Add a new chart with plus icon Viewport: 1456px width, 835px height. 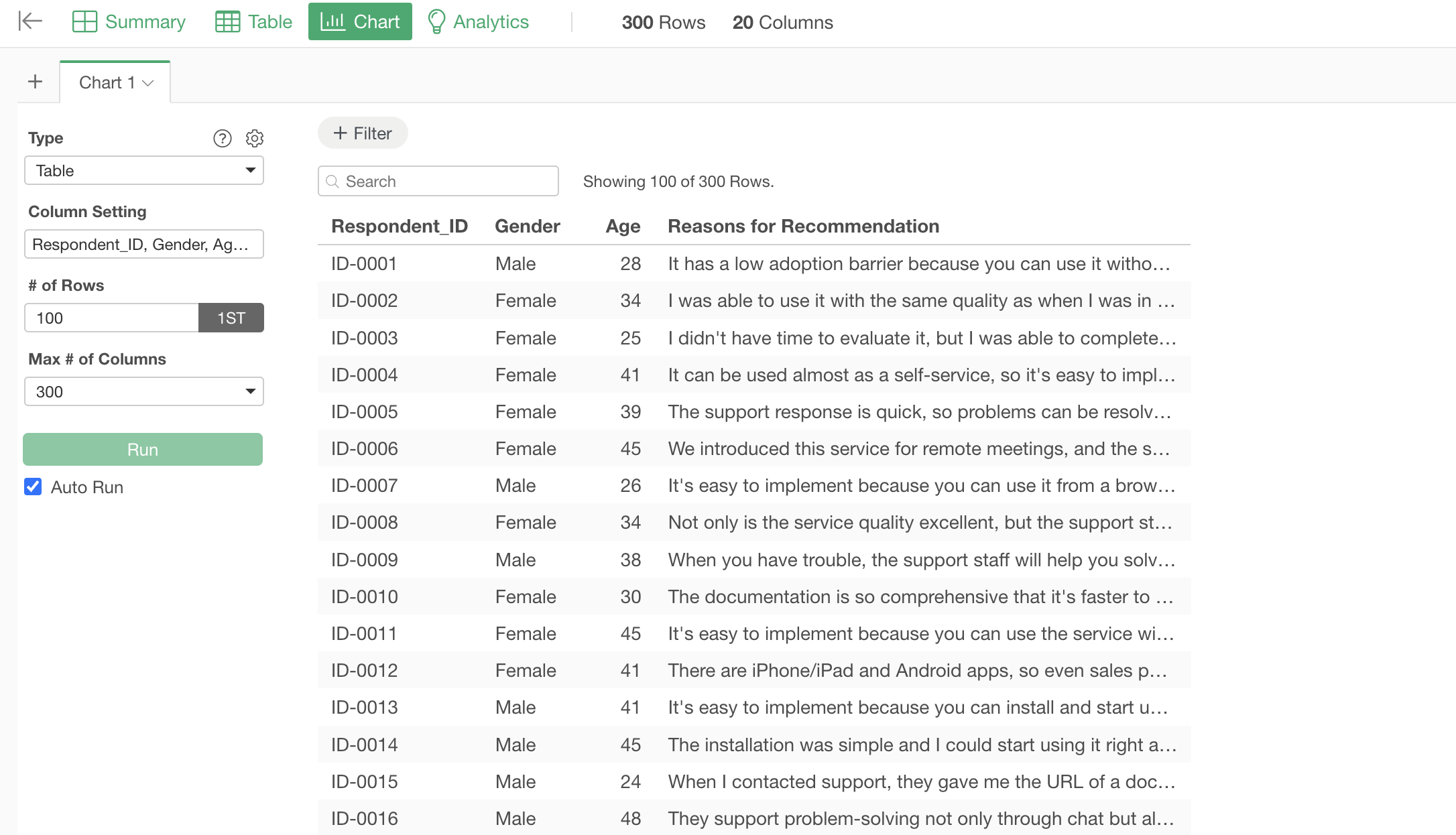pyautogui.click(x=35, y=82)
